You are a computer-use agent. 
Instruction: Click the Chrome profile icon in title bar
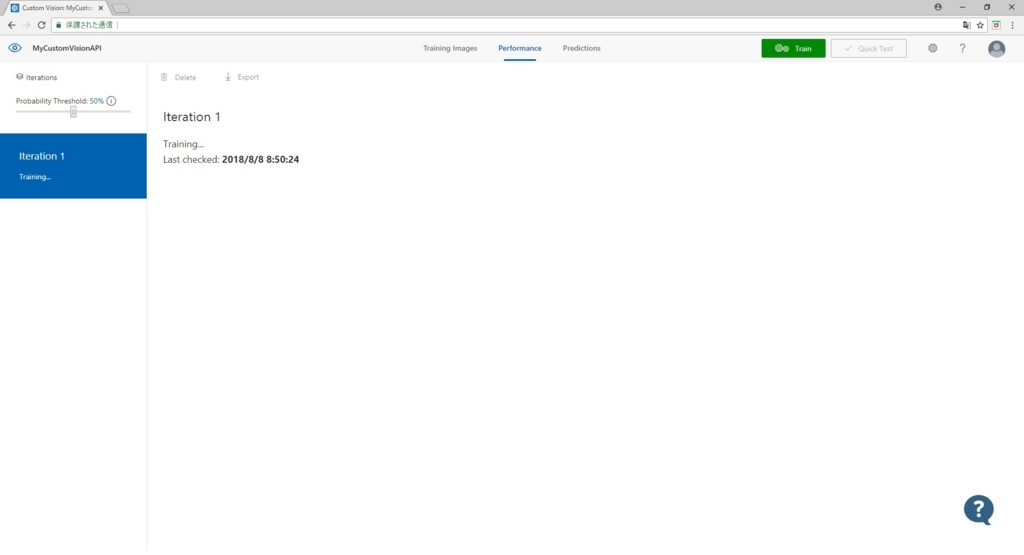[938, 7]
